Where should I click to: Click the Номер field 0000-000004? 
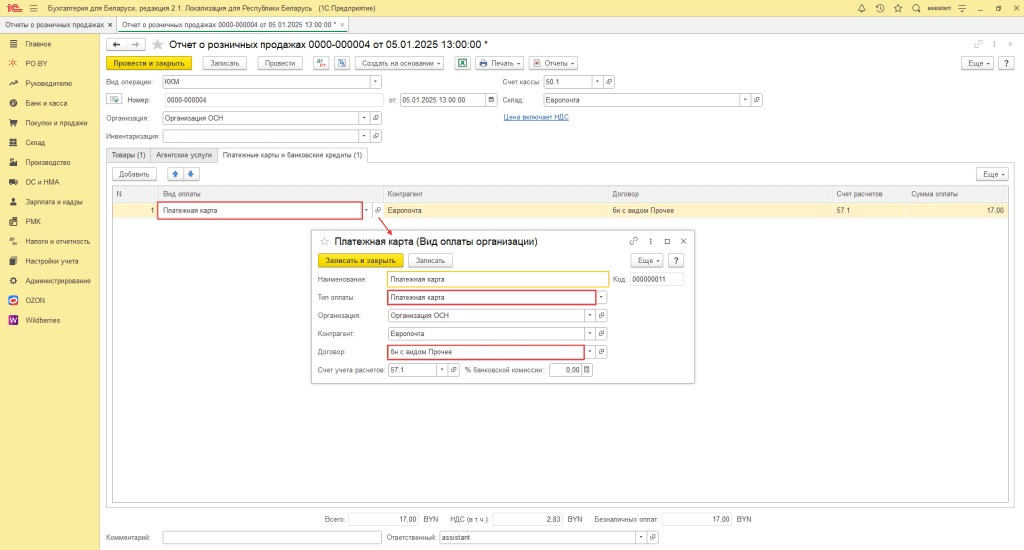[273, 100]
